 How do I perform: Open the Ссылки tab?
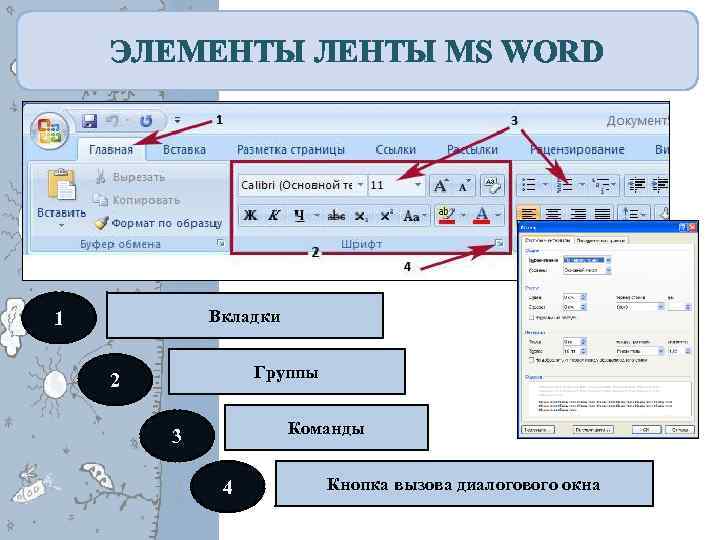tap(395, 150)
